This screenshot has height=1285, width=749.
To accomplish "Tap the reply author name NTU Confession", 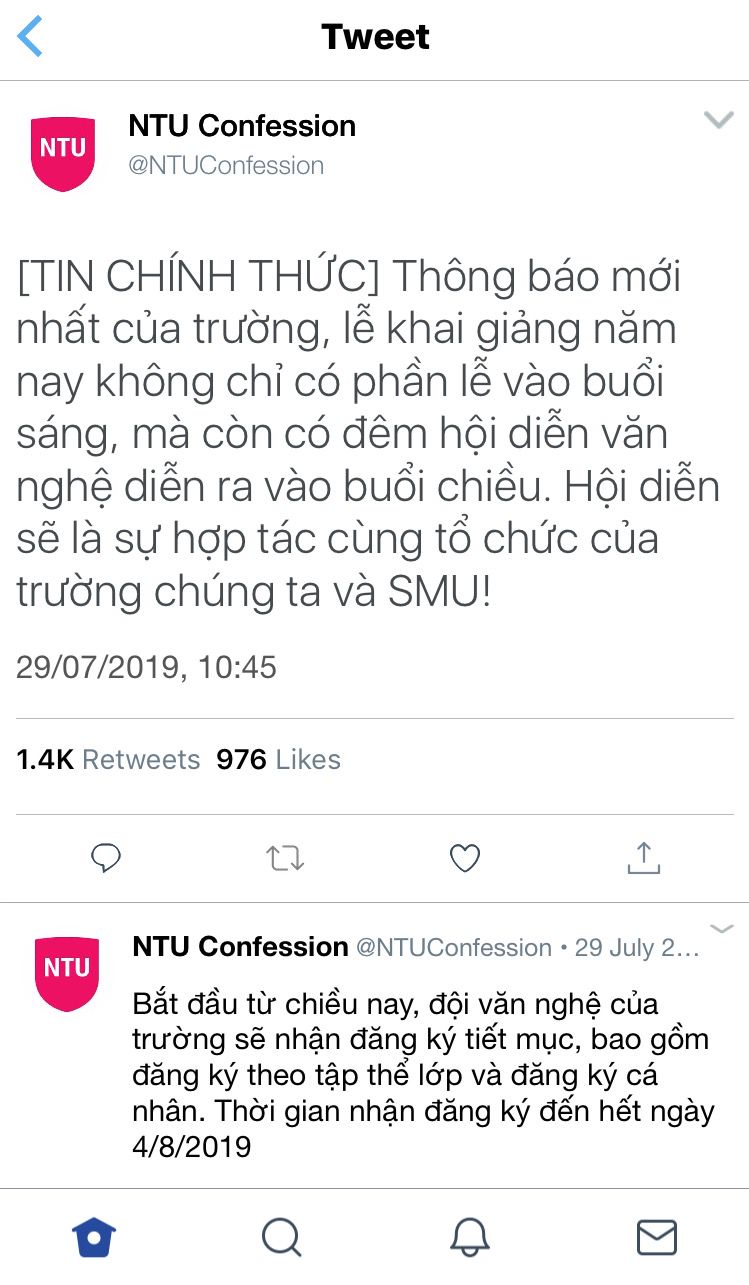I will coord(240,947).
